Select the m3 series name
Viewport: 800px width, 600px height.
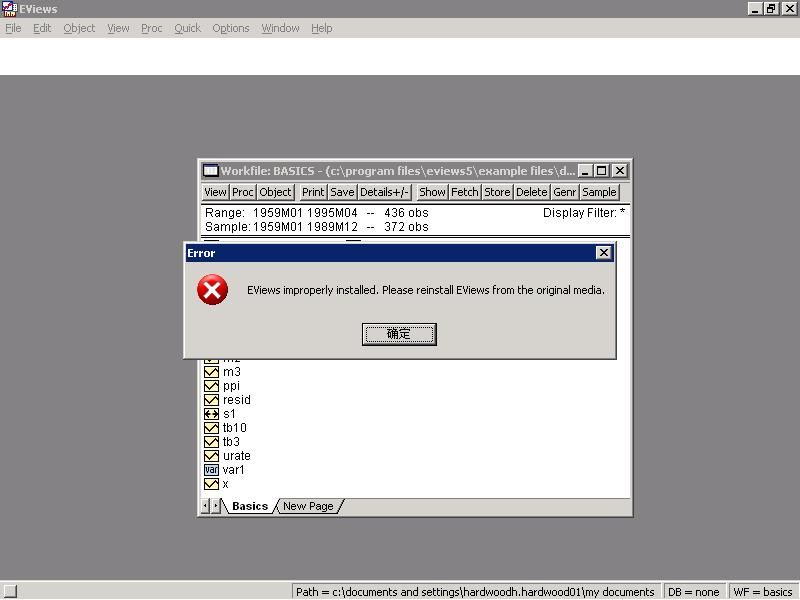point(232,372)
